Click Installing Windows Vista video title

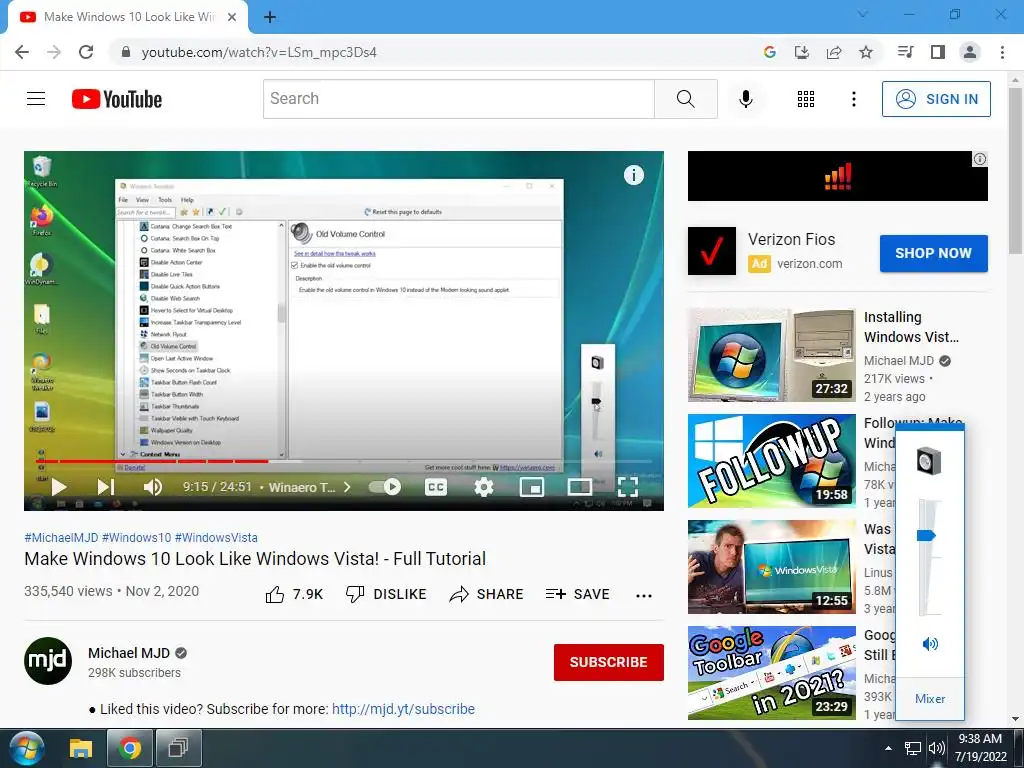[911, 327]
